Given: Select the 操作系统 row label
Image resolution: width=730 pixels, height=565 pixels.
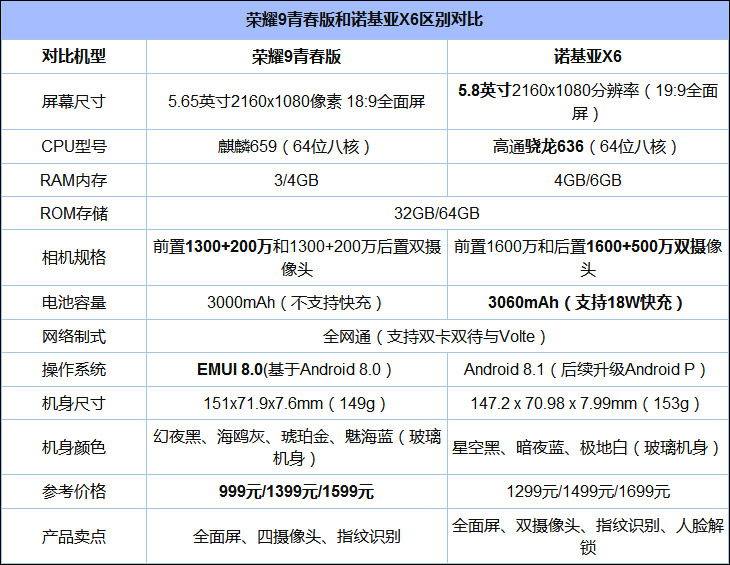Looking at the screenshot, I should pyautogui.click(x=74, y=370).
